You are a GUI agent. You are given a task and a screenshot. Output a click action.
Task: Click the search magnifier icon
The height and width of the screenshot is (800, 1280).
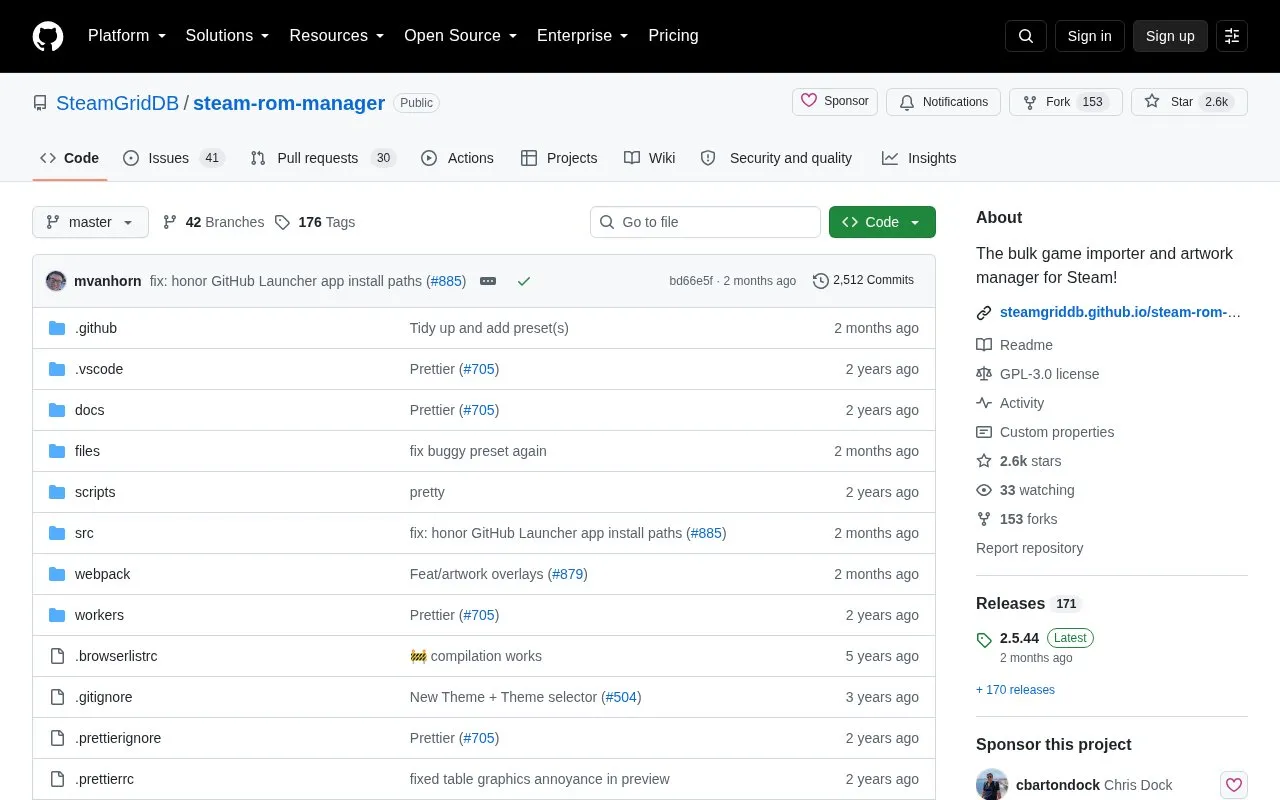(x=1026, y=36)
